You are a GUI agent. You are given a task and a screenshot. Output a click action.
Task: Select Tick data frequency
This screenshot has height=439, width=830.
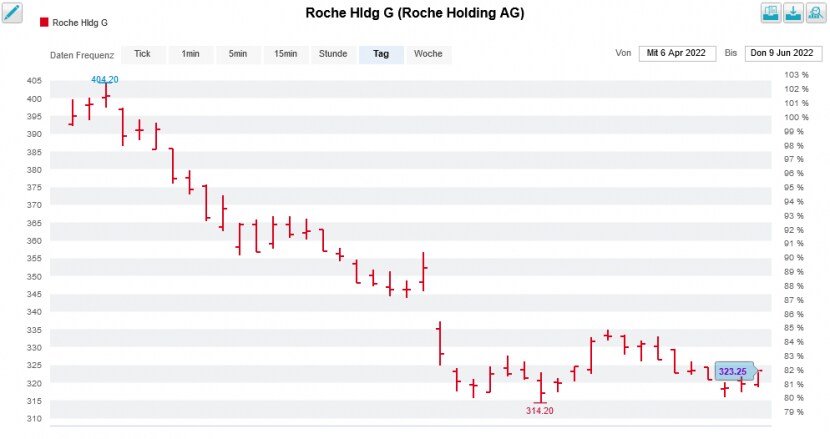click(x=143, y=54)
